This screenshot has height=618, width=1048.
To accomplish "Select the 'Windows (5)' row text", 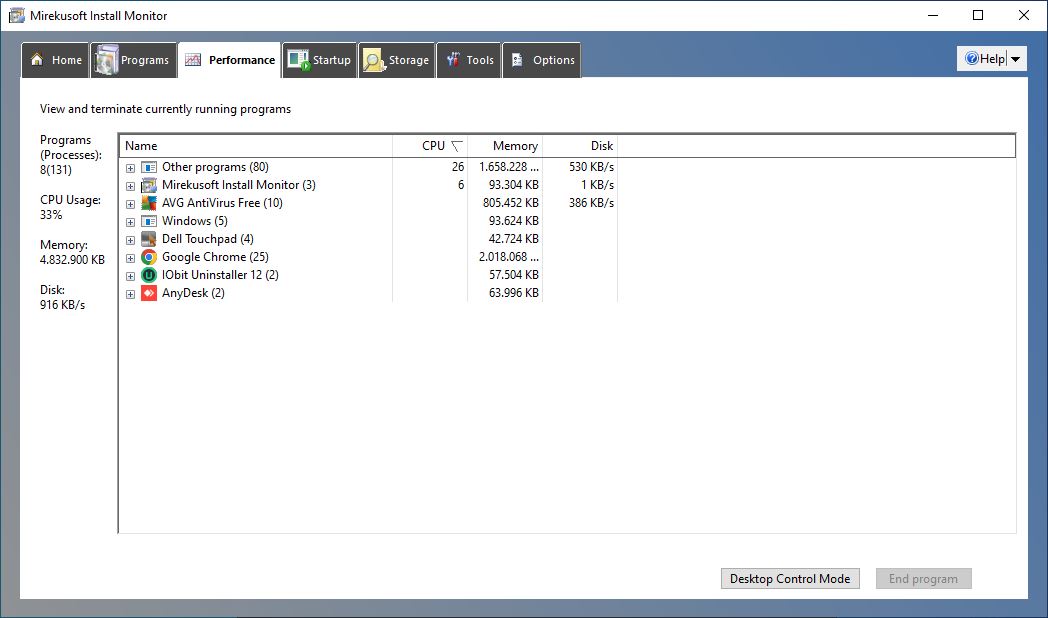I will [194, 221].
